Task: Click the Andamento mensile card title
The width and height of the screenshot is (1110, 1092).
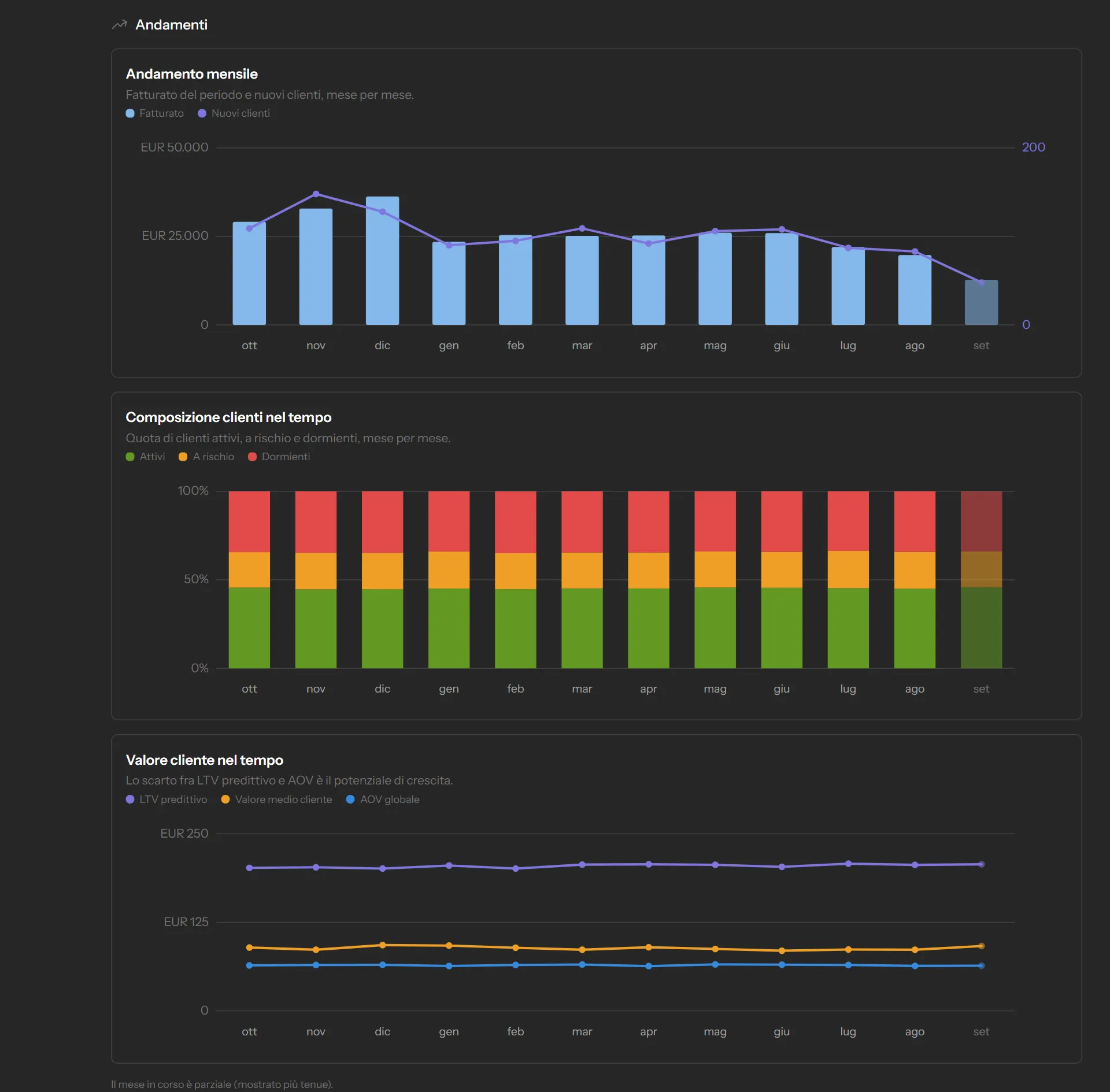Action: click(x=192, y=74)
